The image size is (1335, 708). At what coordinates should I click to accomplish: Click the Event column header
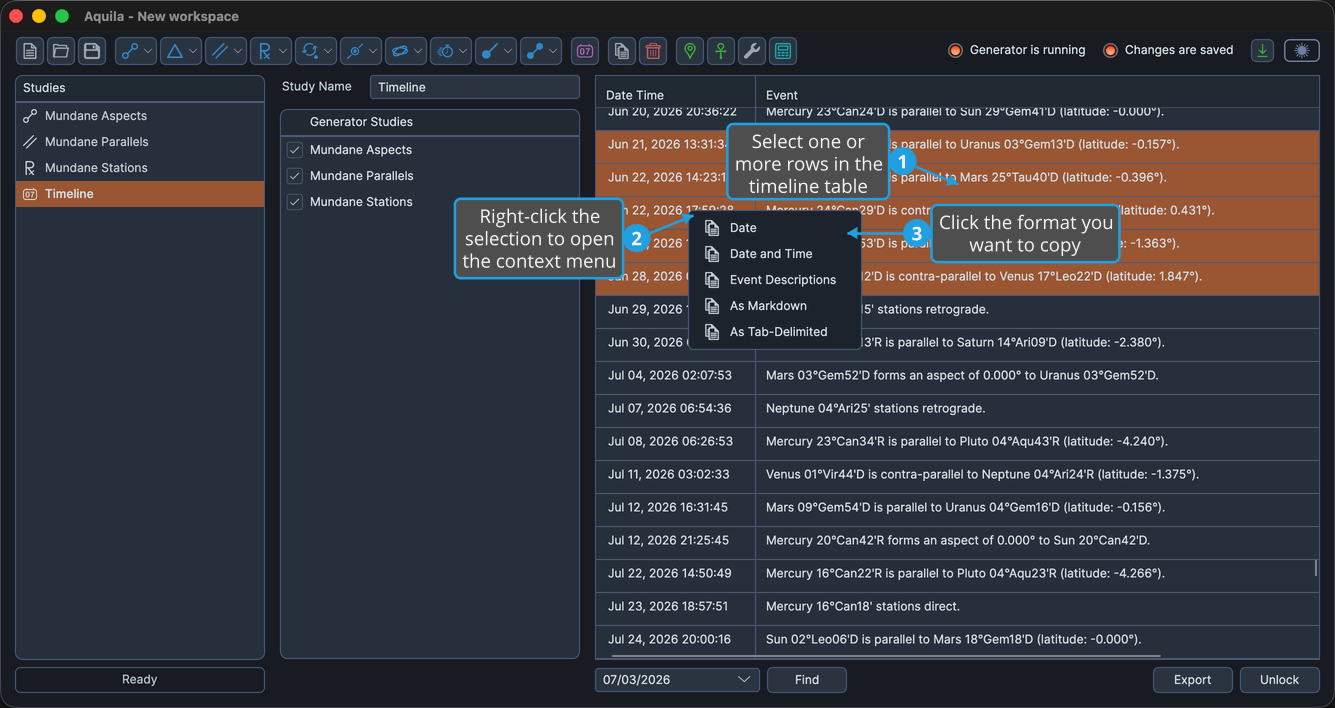(x=1037, y=95)
